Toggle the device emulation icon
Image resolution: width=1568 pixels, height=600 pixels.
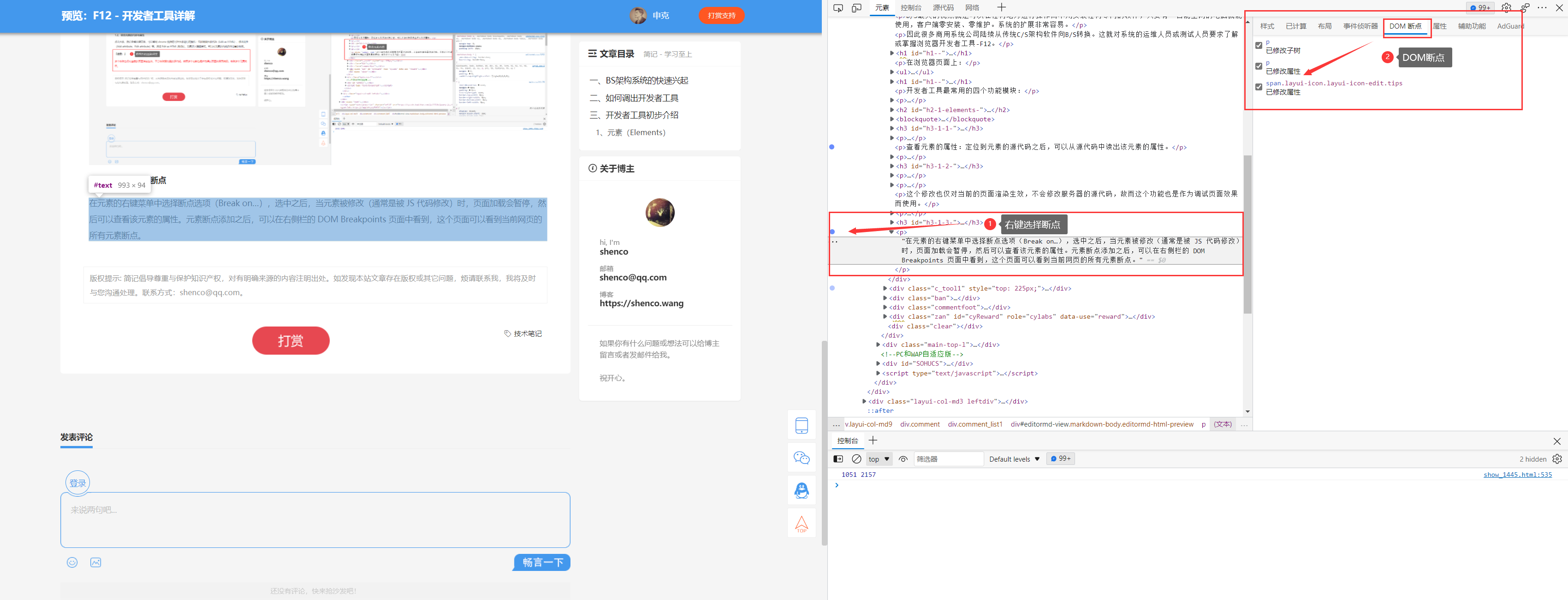coord(856,8)
